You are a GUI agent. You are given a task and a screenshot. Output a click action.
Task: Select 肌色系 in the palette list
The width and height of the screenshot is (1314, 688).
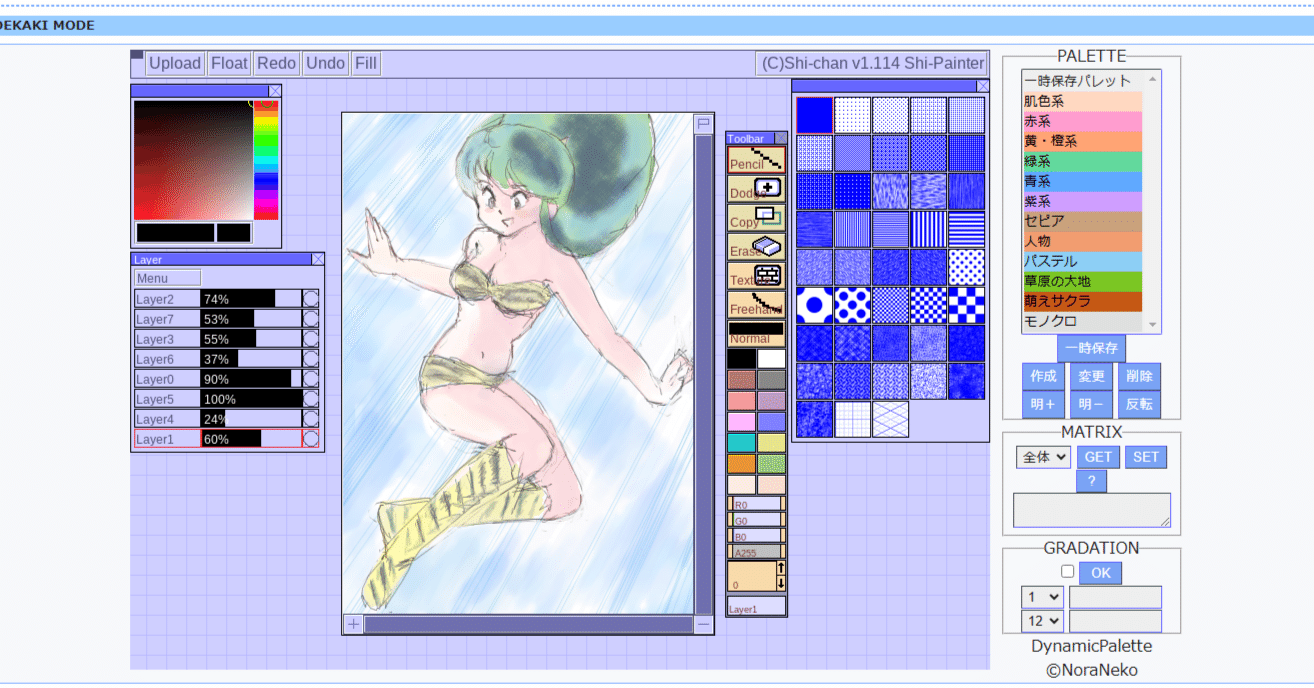tap(1082, 101)
